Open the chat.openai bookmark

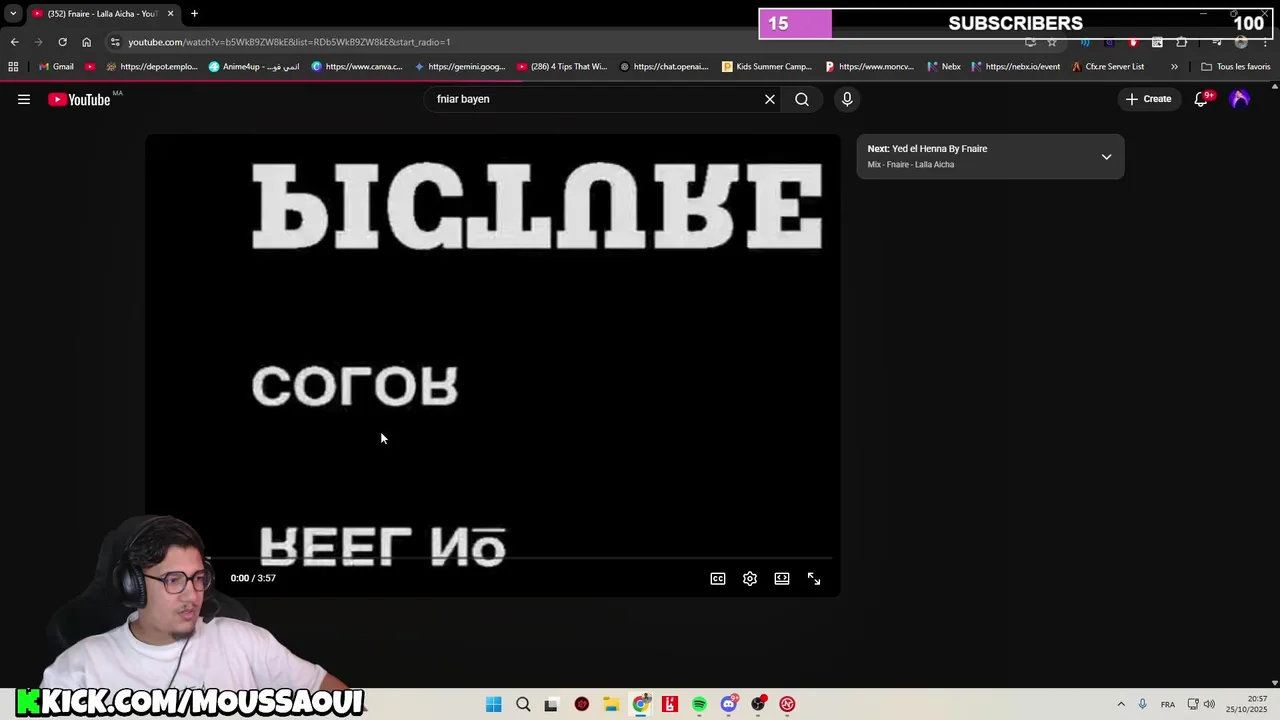tap(664, 67)
